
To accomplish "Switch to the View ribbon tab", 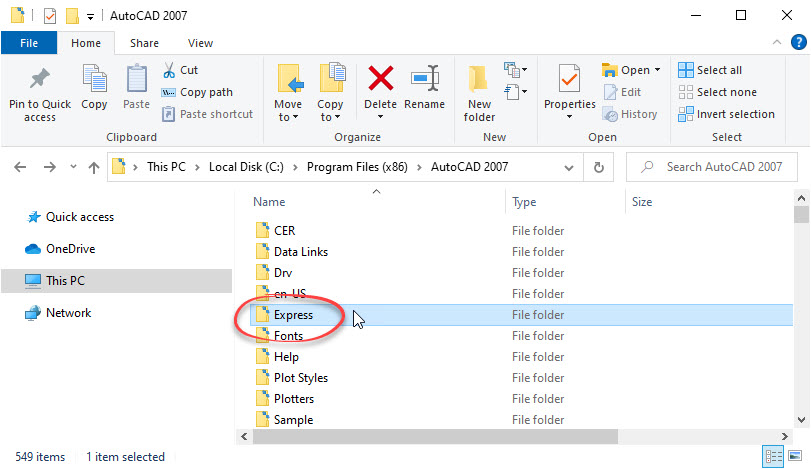I will tap(200, 43).
